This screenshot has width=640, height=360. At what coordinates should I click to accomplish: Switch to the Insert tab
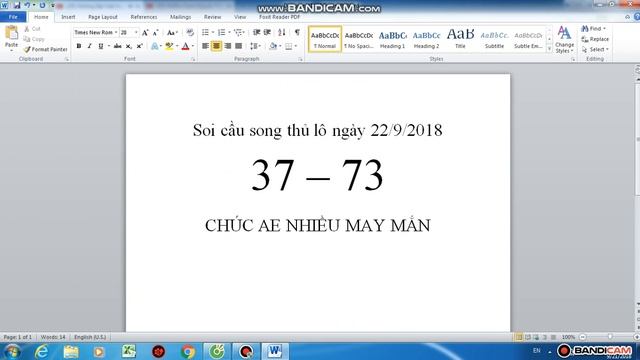(68, 17)
